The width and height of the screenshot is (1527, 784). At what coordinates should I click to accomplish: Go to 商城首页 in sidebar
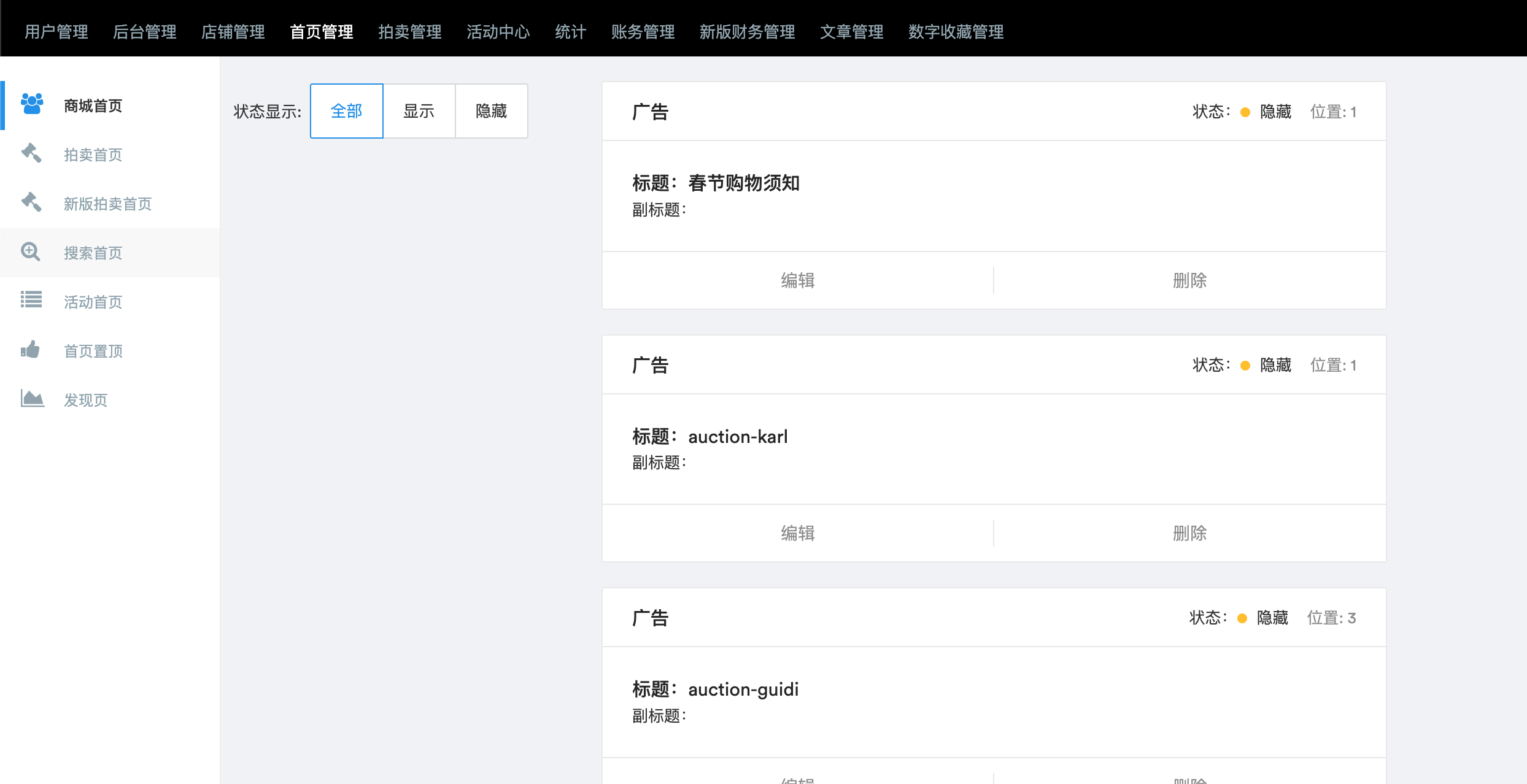click(110, 106)
